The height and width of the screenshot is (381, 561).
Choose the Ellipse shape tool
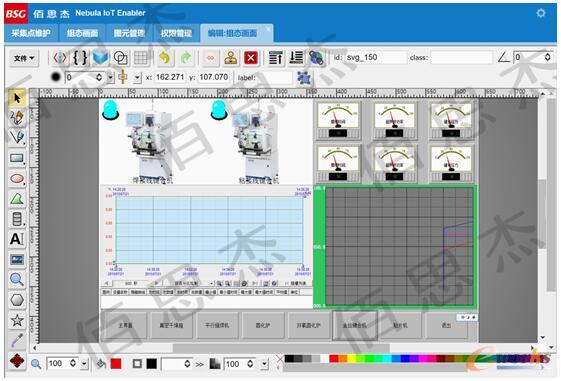click(x=17, y=179)
